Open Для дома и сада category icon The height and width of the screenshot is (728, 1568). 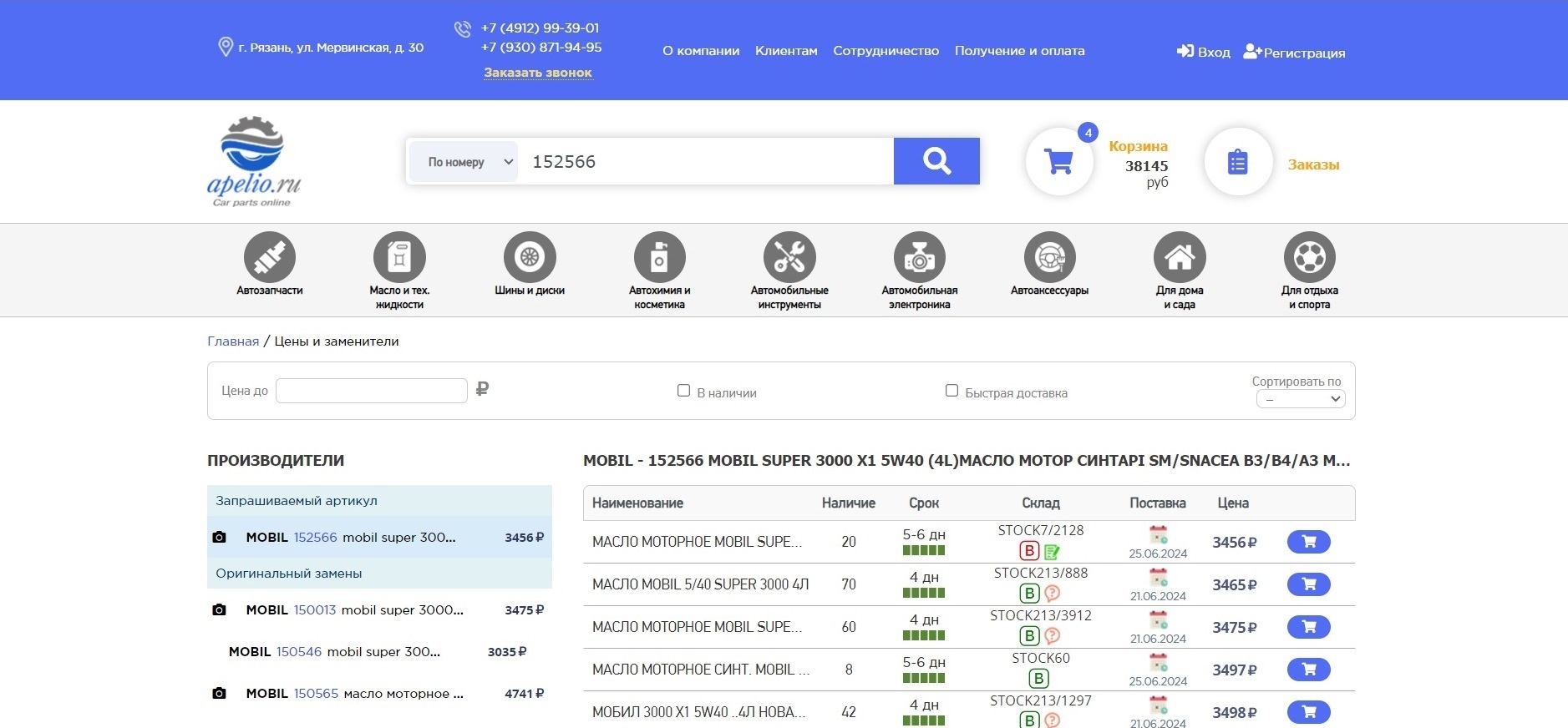click(1180, 257)
